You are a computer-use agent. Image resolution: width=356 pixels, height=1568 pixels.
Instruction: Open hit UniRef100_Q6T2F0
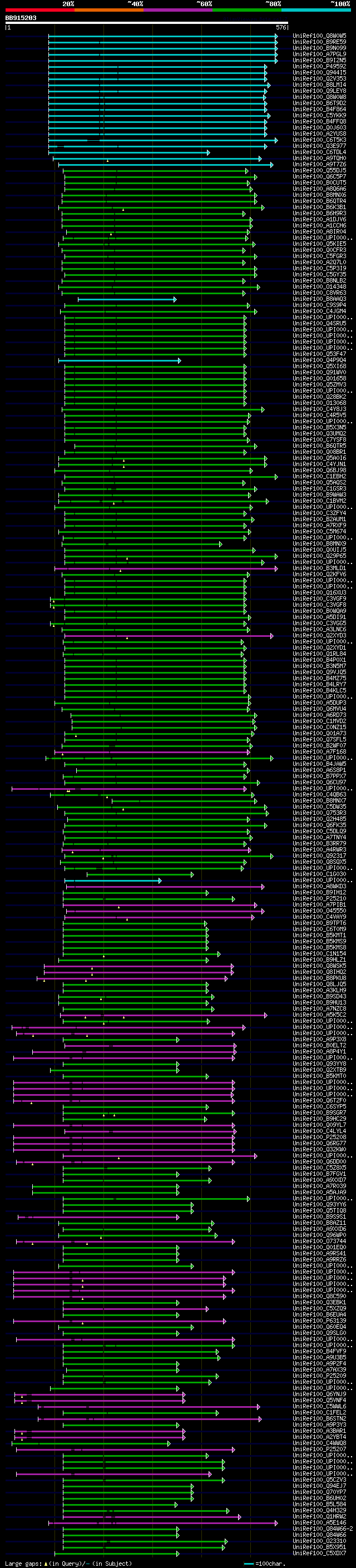[x=319, y=1101]
